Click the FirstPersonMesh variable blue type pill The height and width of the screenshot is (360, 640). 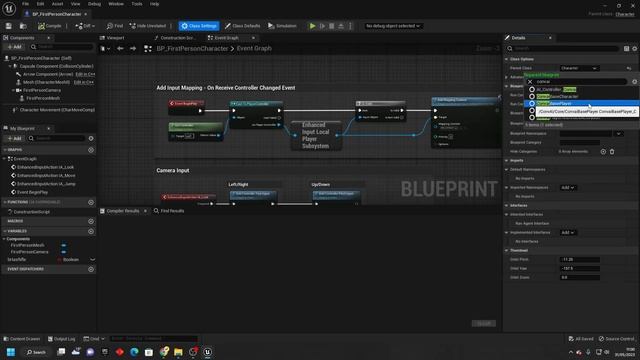tap(64, 245)
